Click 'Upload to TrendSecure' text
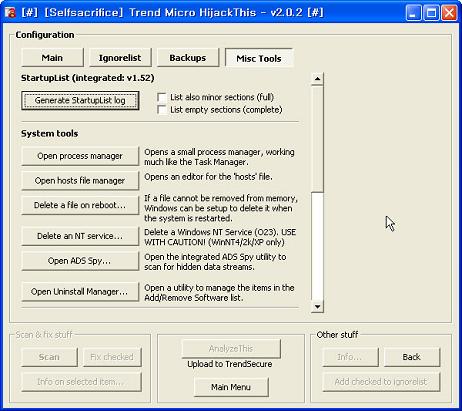Screen dimensions: 462x411 (x=230, y=364)
